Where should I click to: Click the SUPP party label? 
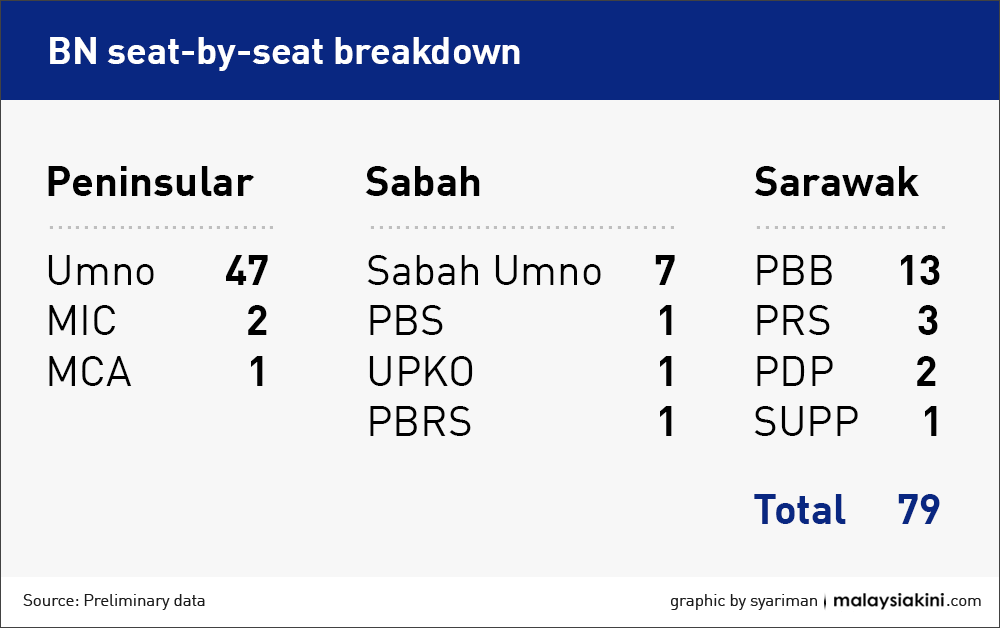(806, 422)
